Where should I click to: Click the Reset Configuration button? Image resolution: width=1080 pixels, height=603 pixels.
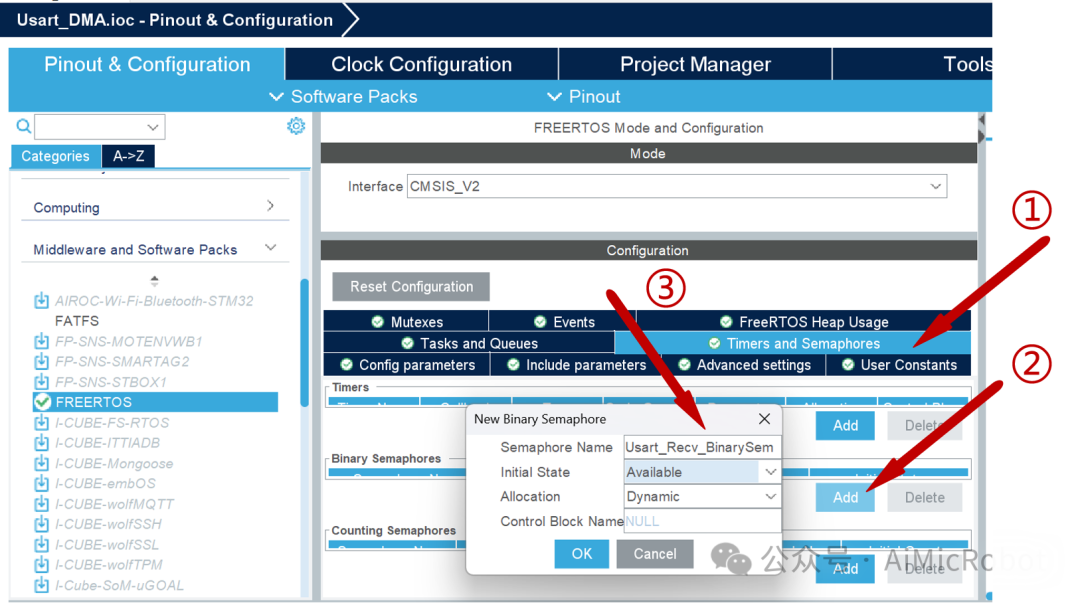click(x=411, y=287)
